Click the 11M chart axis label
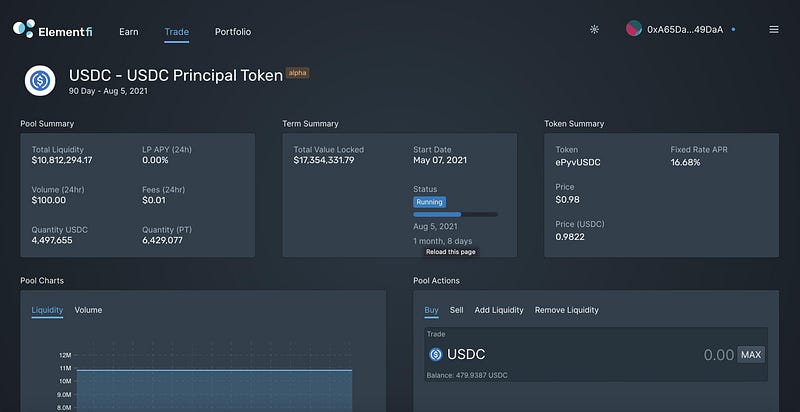The height and width of the screenshot is (412, 800). coord(65,368)
